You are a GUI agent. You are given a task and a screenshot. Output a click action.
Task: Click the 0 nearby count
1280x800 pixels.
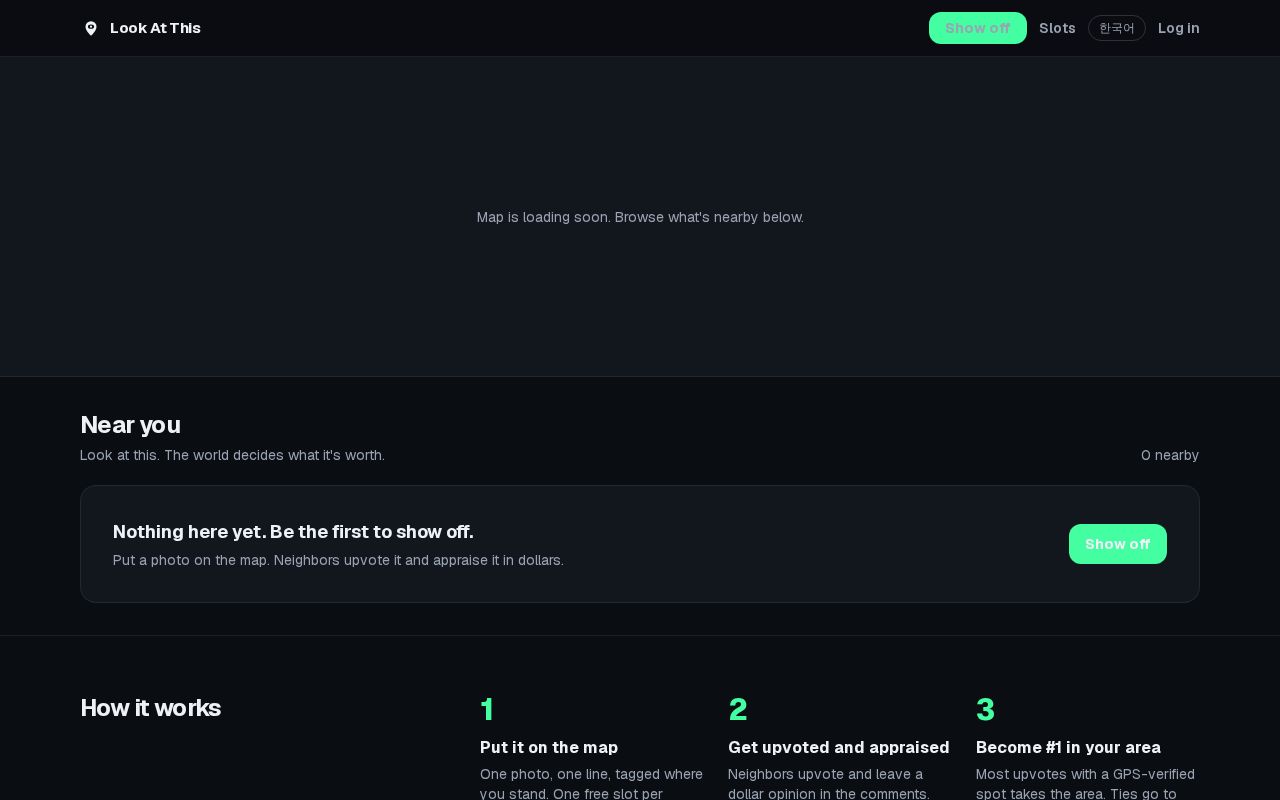[x=1170, y=455]
